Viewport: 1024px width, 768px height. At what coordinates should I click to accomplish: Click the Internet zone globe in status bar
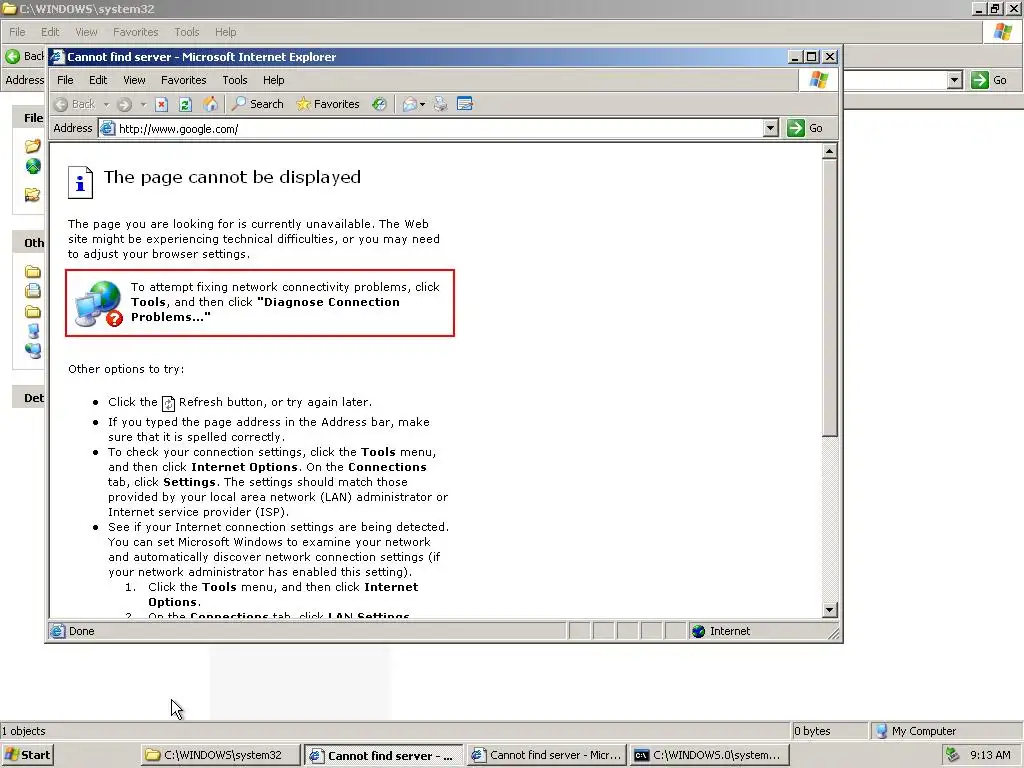click(x=699, y=631)
